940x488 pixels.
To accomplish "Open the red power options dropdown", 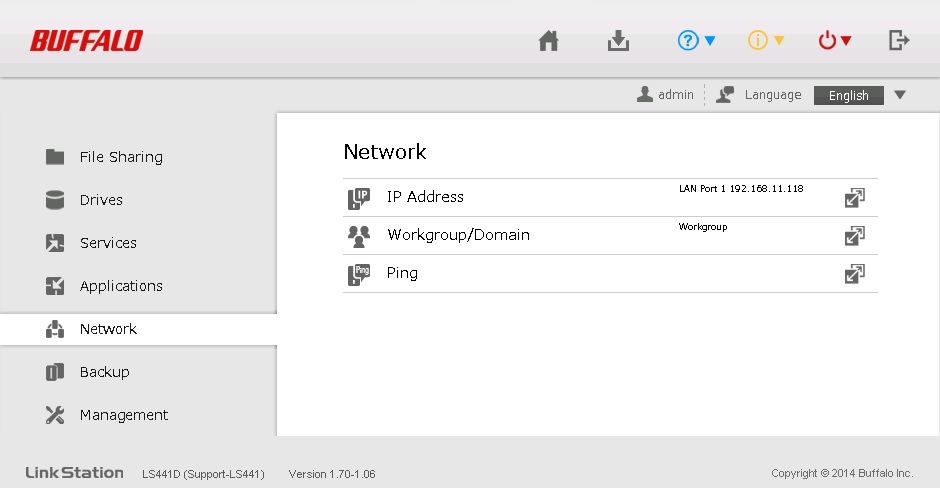I will pos(834,41).
